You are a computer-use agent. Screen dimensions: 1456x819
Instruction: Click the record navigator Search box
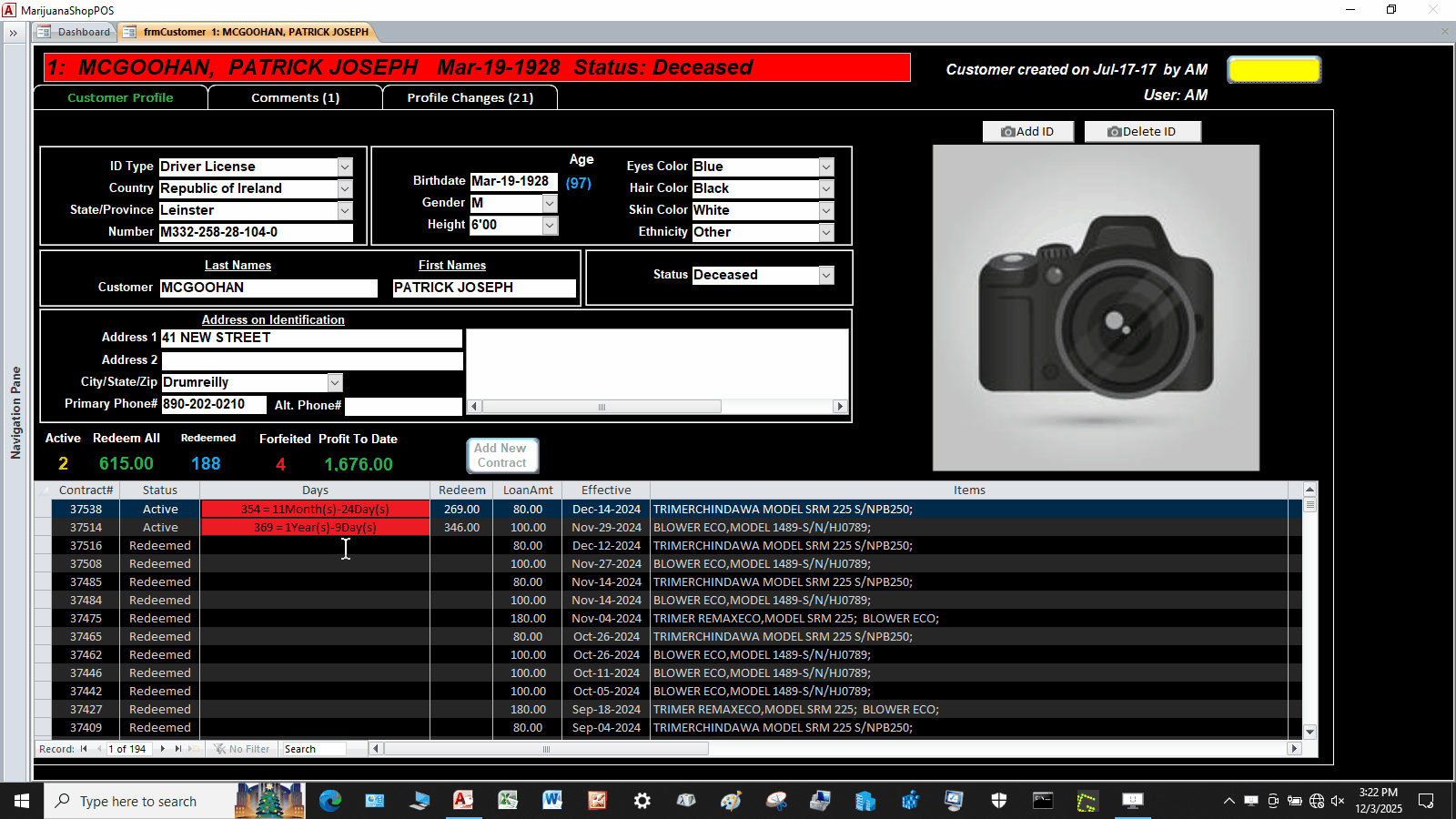[313, 749]
